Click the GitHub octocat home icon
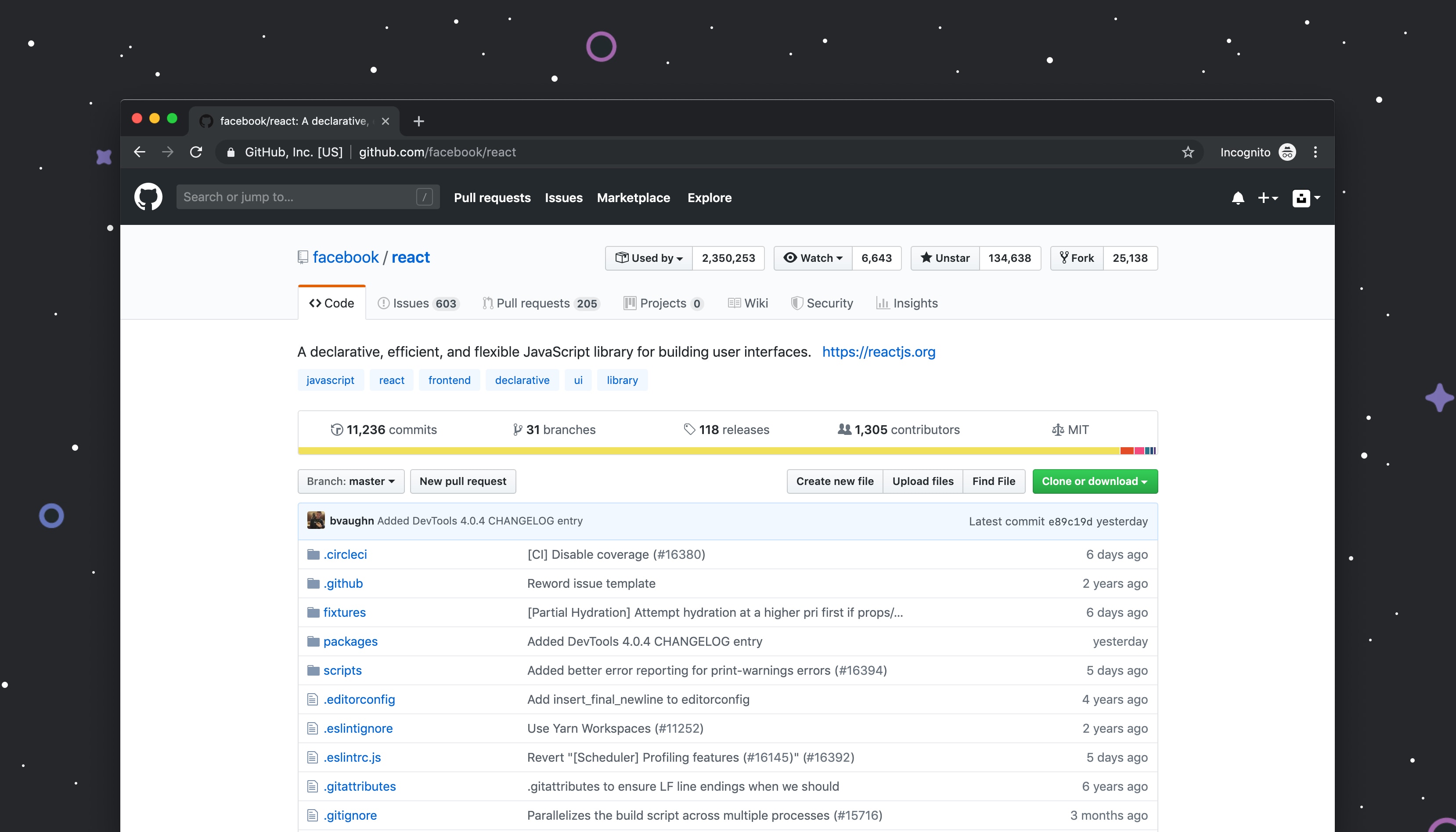The image size is (1456, 832). 149,197
